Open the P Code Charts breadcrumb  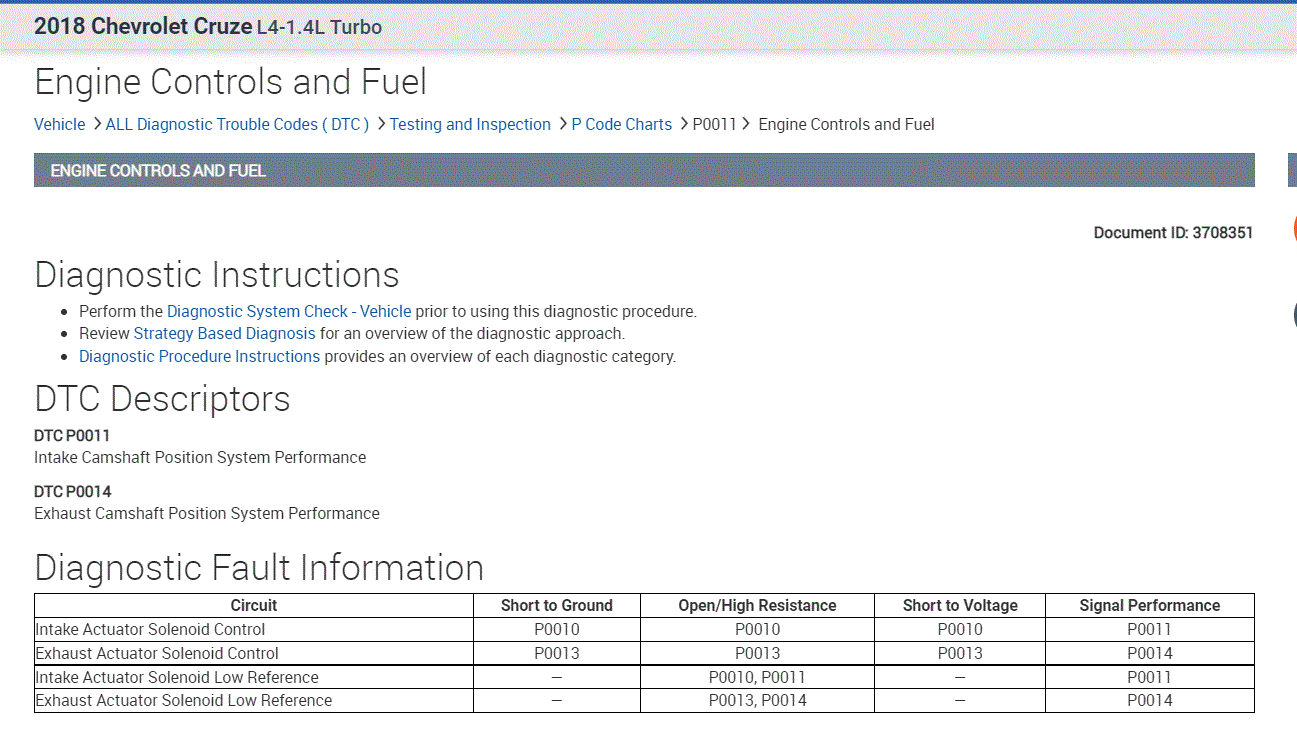point(621,124)
